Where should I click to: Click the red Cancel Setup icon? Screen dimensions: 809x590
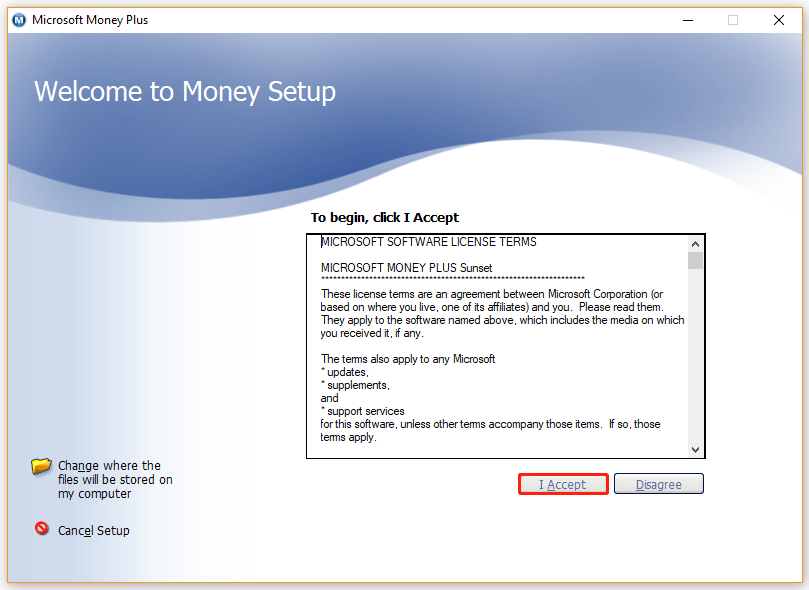(x=42, y=529)
